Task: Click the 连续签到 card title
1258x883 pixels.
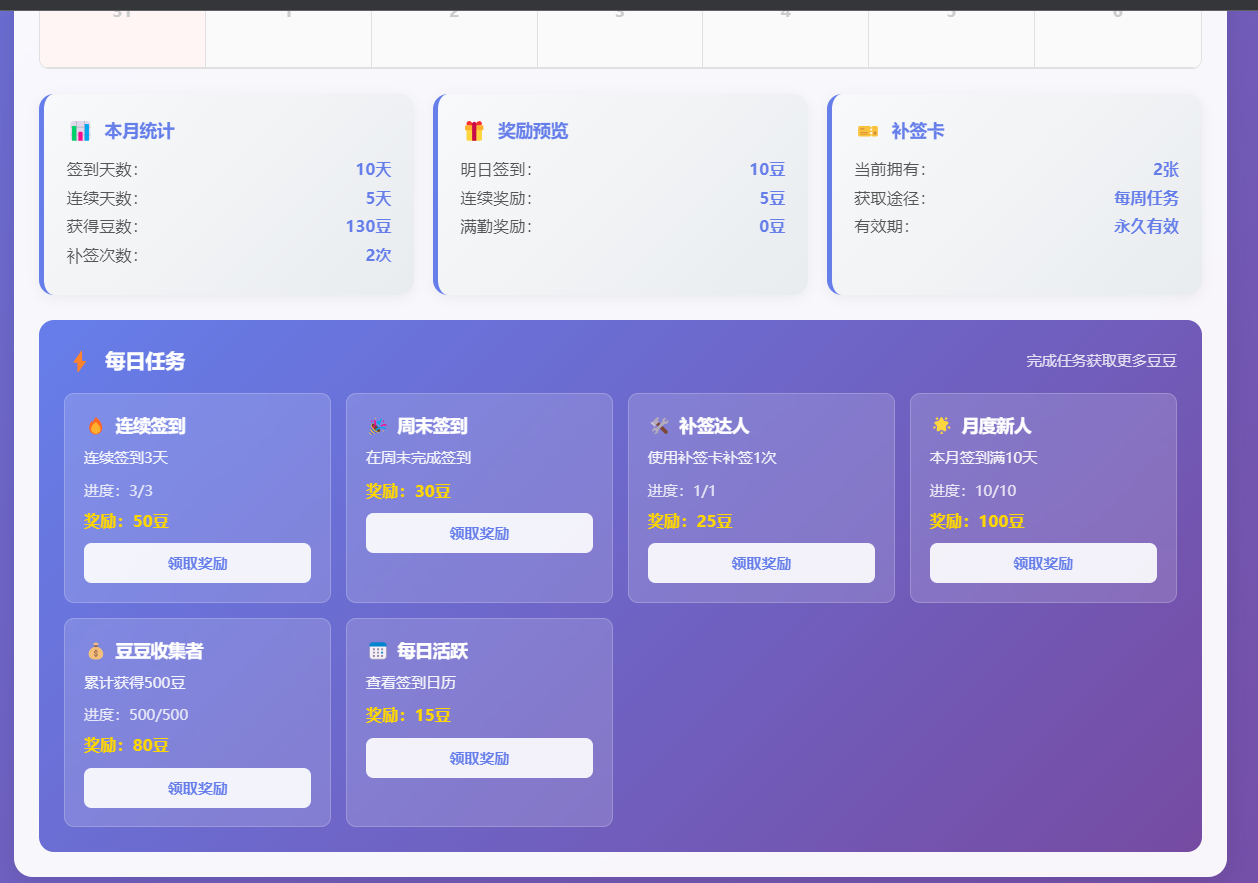Action: [x=150, y=426]
